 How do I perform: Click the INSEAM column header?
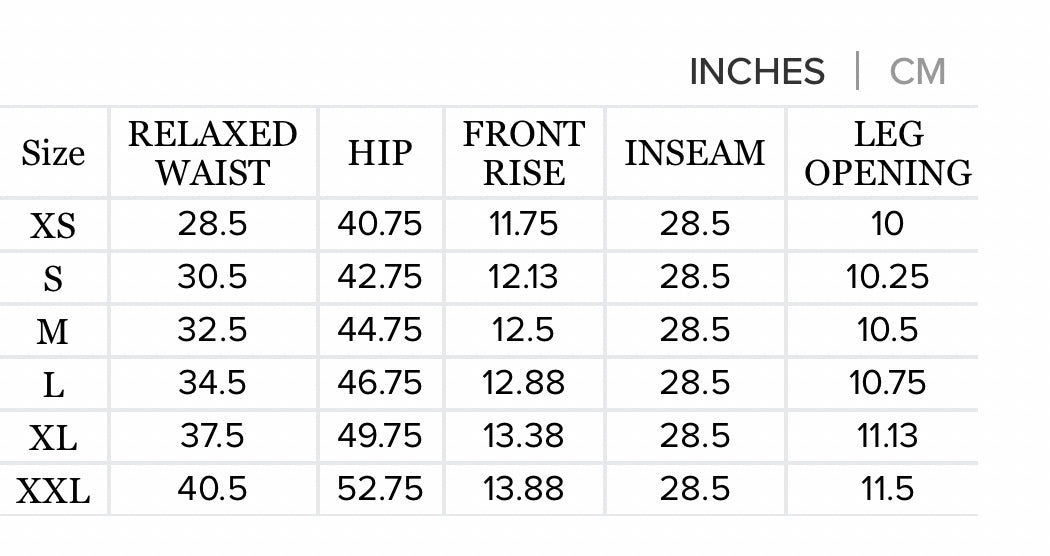coord(695,154)
